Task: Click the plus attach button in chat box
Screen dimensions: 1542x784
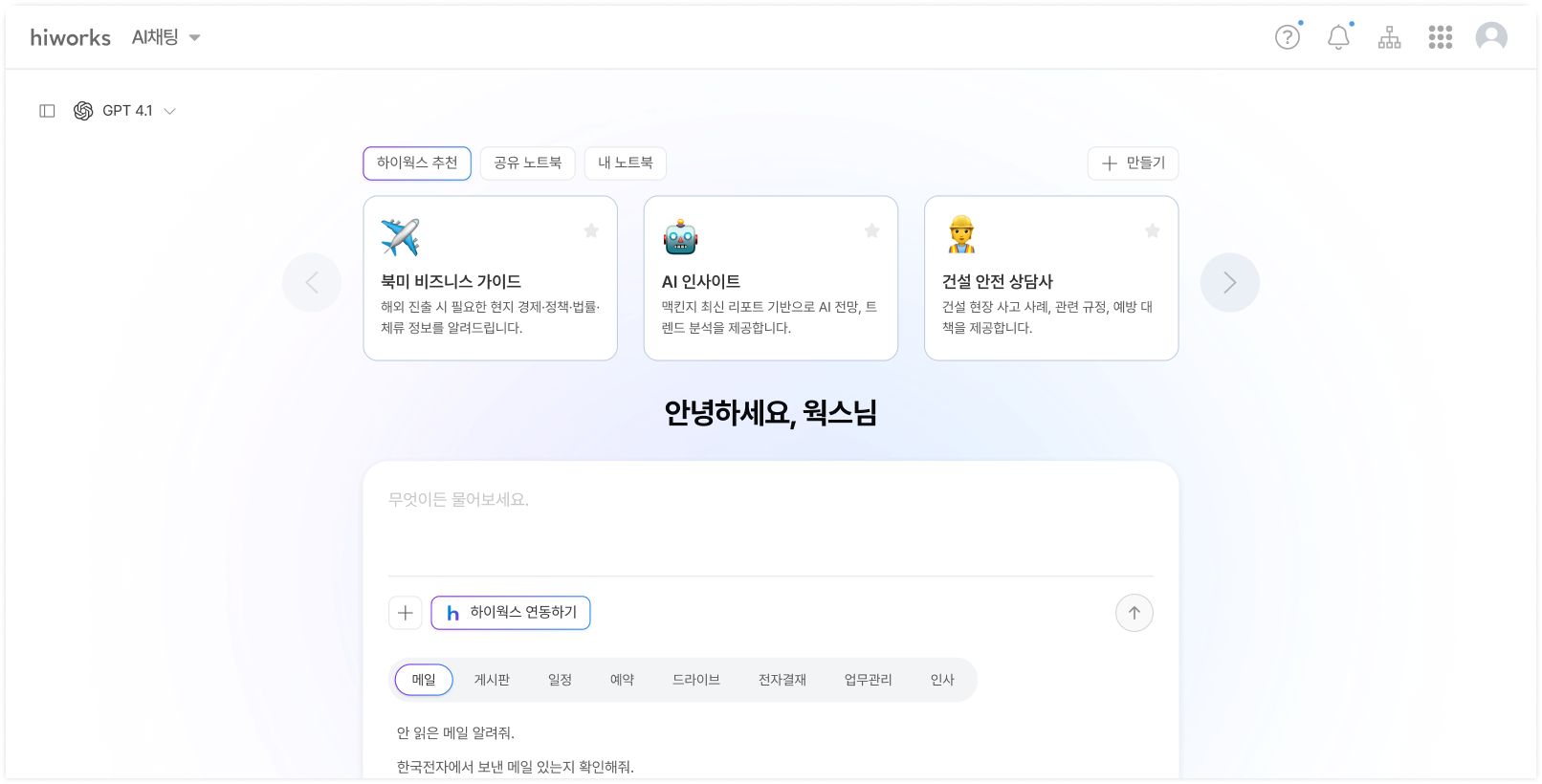Action: (406, 613)
